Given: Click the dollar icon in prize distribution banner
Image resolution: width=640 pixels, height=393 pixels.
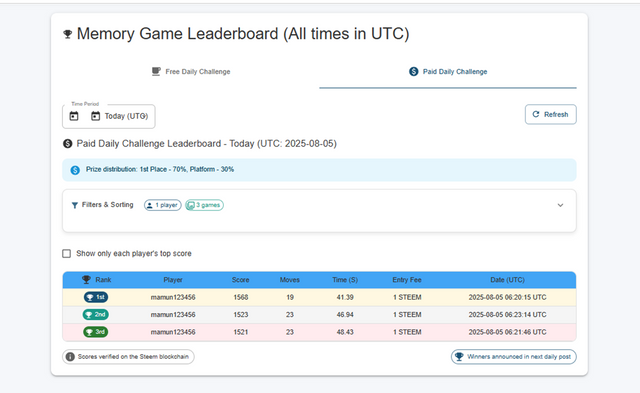Looking at the screenshot, I should [75, 170].
